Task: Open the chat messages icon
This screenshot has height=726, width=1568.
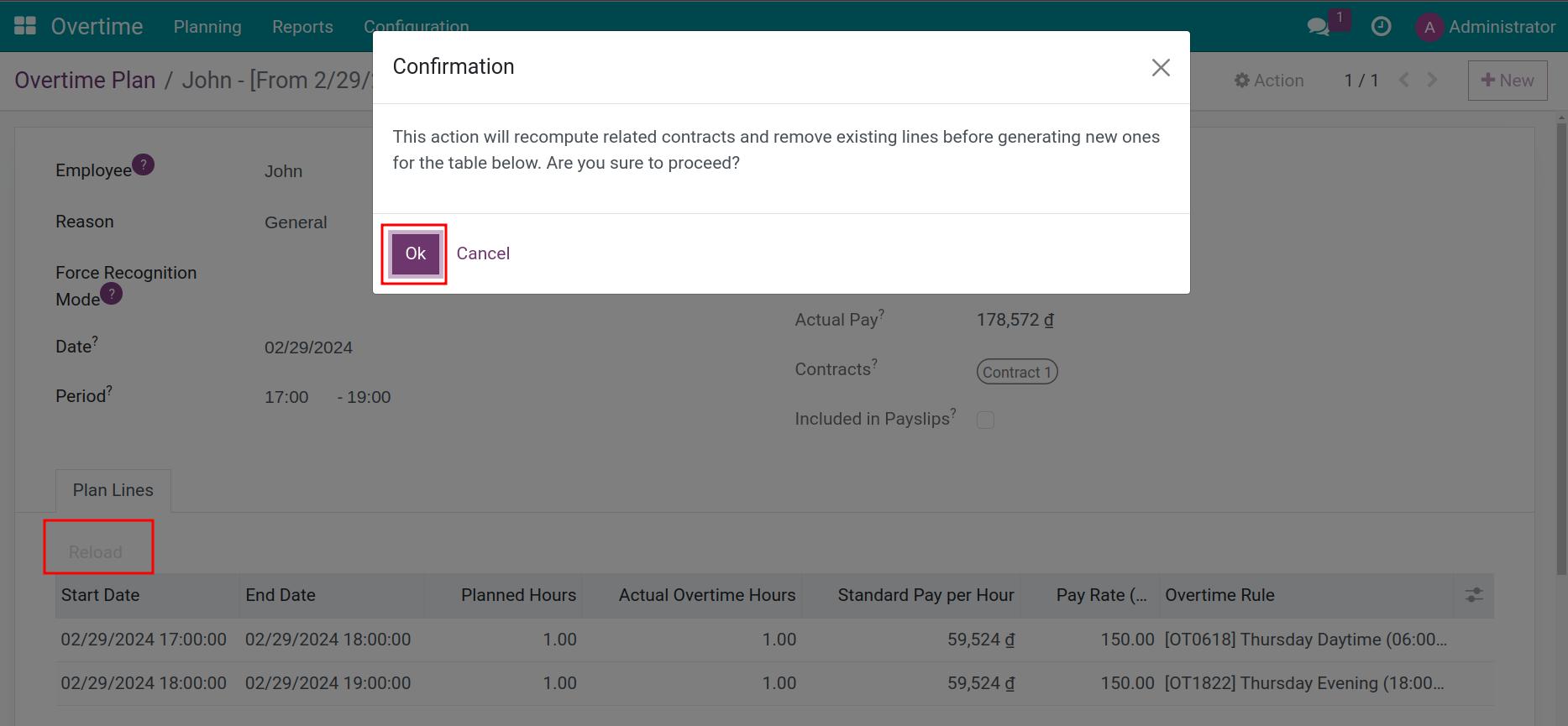Action: click(x=1319, y=27)
